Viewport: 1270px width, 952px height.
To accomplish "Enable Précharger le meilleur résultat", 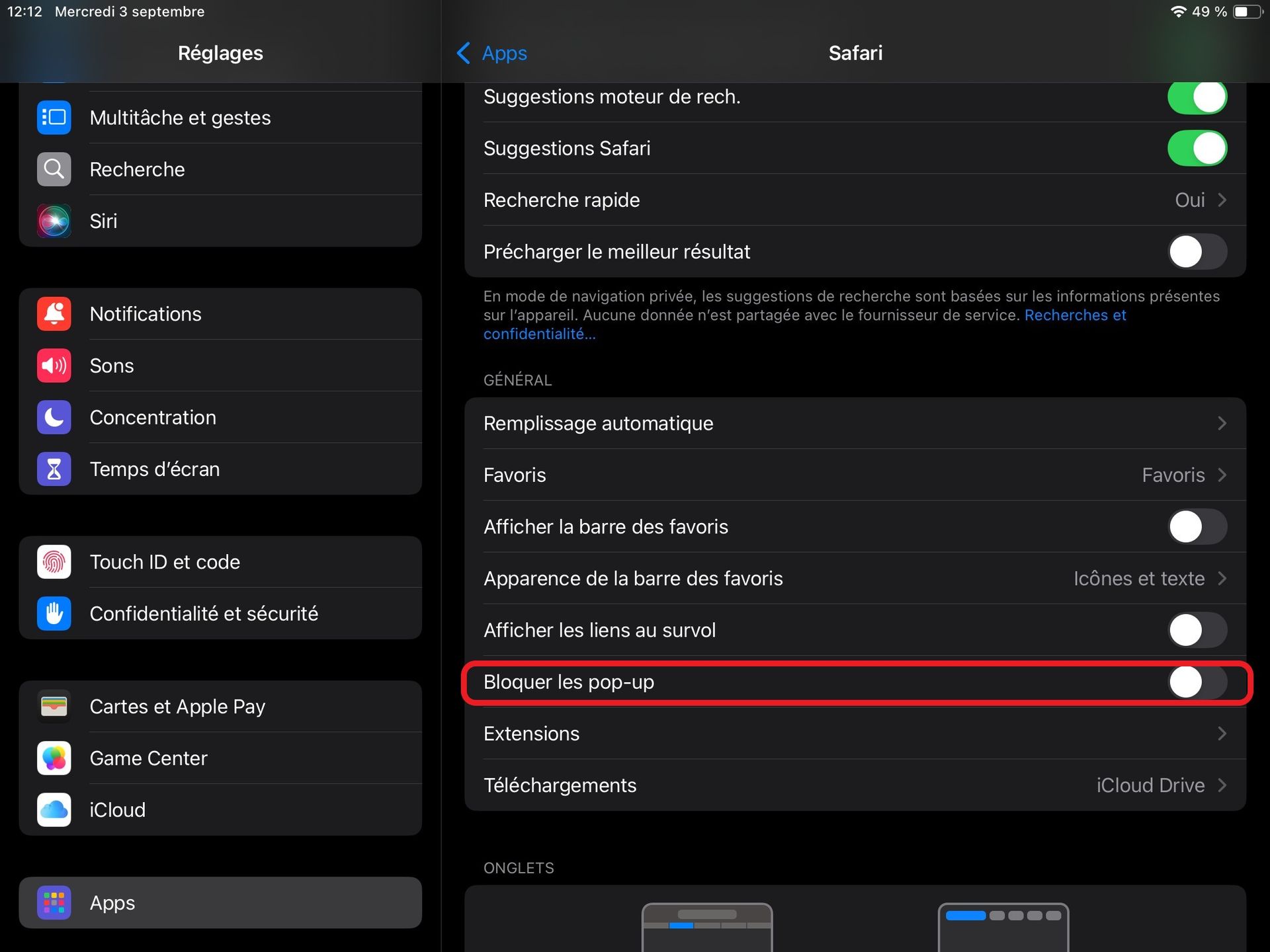I will click(1197, 252).
